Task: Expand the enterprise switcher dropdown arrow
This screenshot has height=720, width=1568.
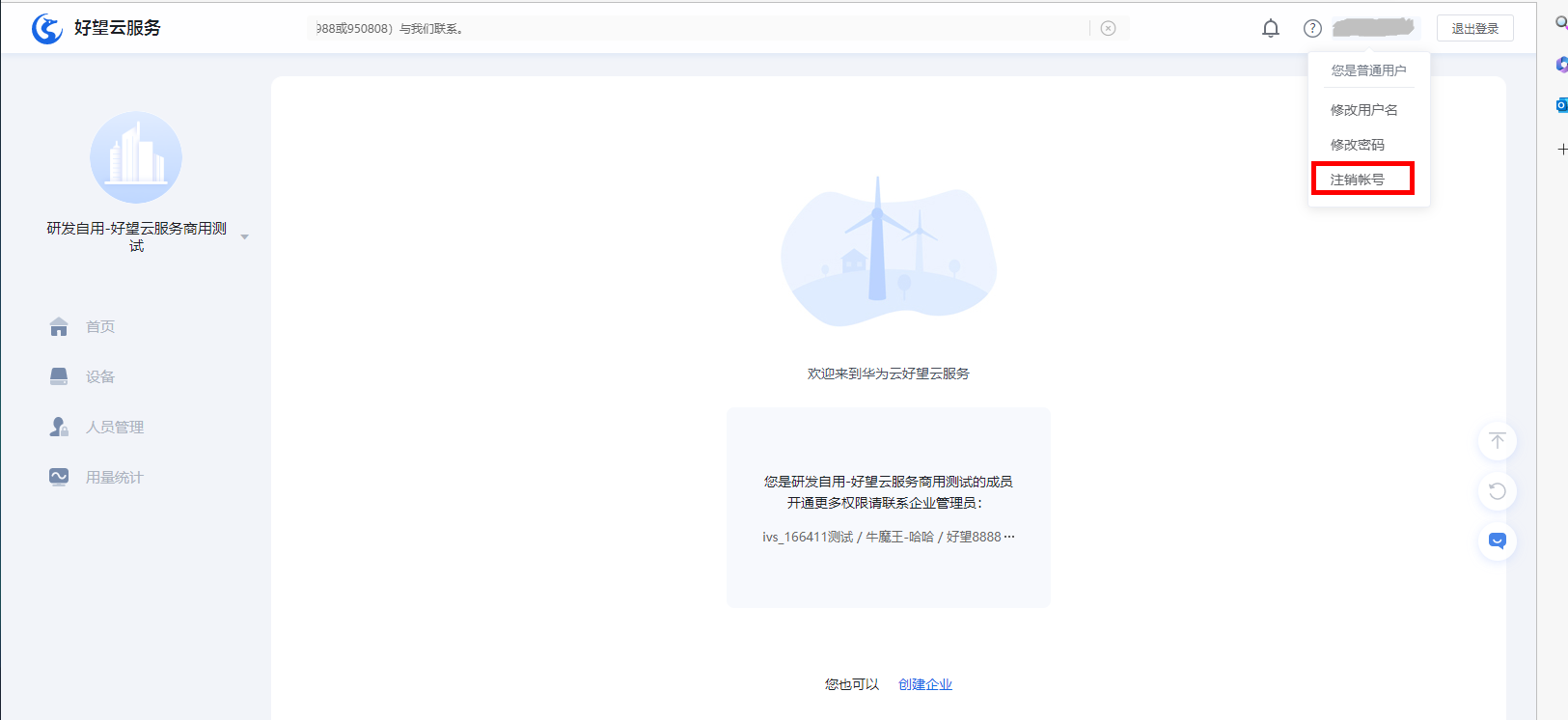Action: click(x=245, y=237)
